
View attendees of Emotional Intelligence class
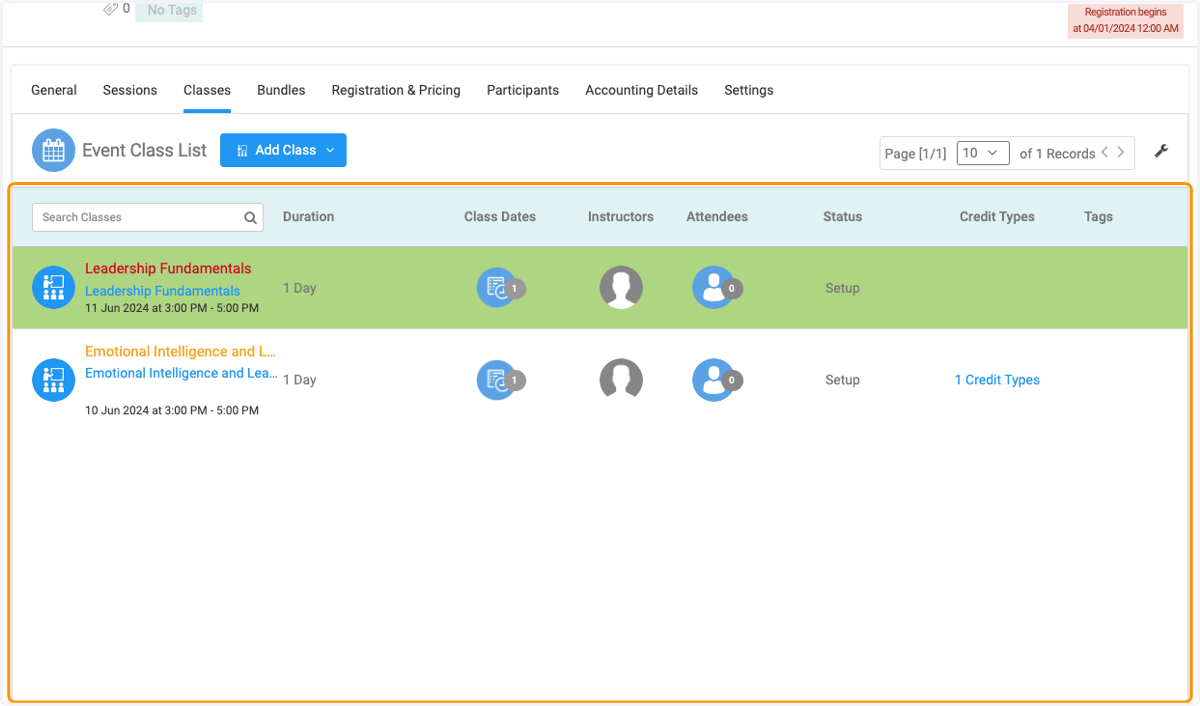click(x=716, y=380)
